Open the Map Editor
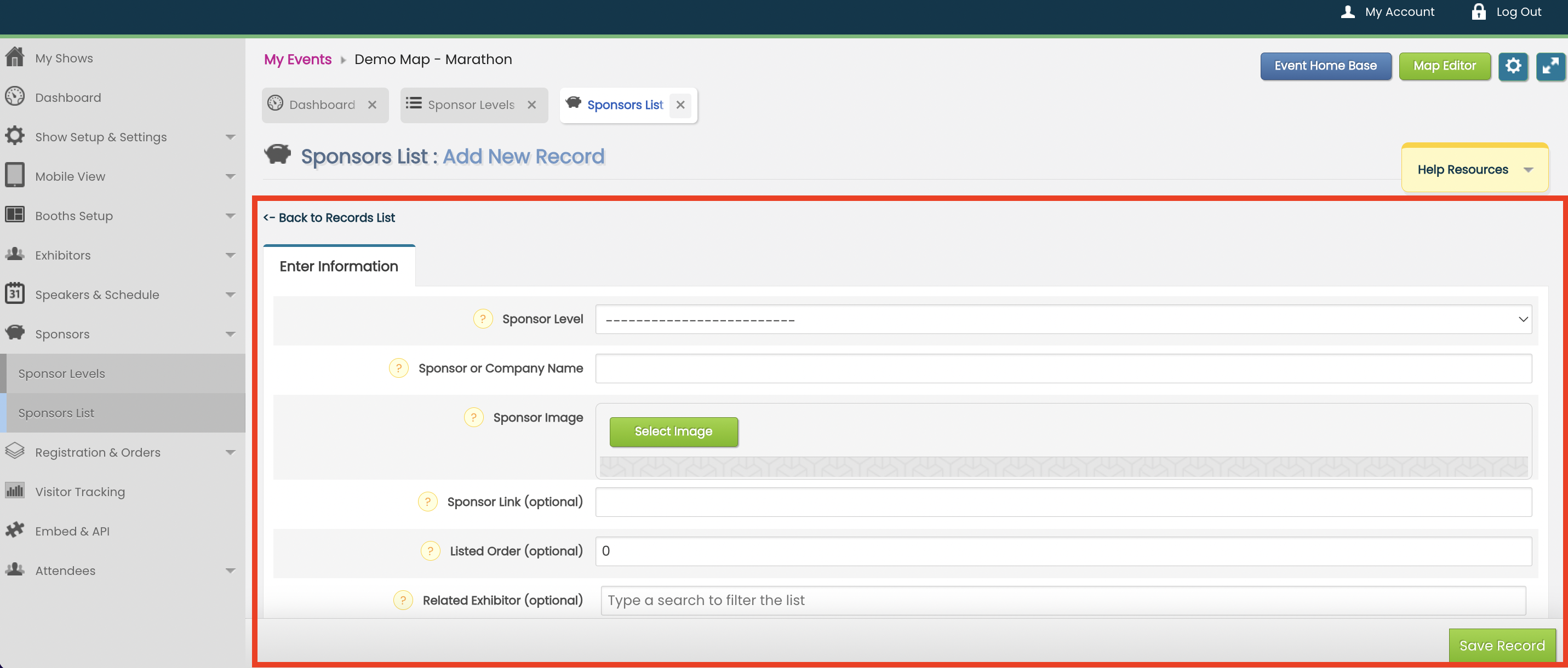 (x=1444, y=66)
